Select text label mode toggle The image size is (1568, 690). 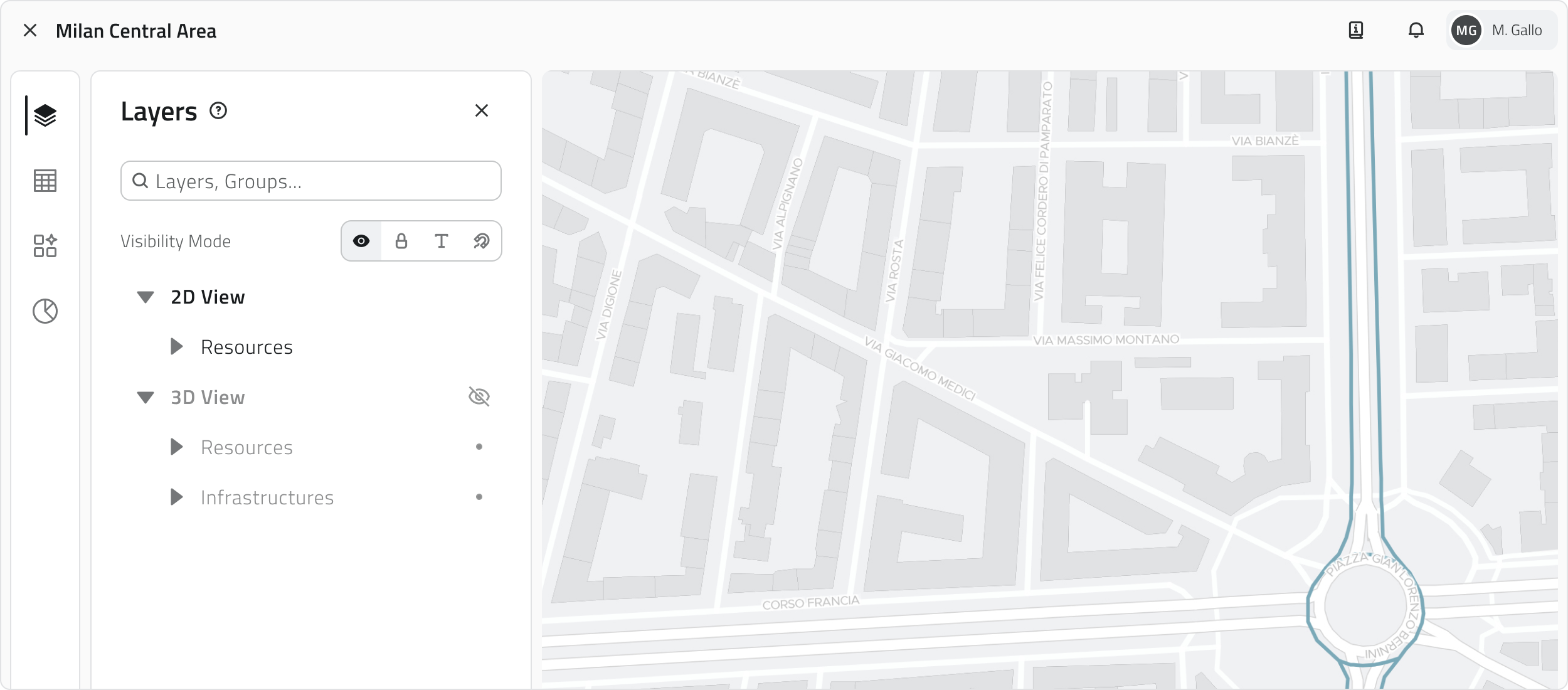pyautogui.click(x=442, y=241)
